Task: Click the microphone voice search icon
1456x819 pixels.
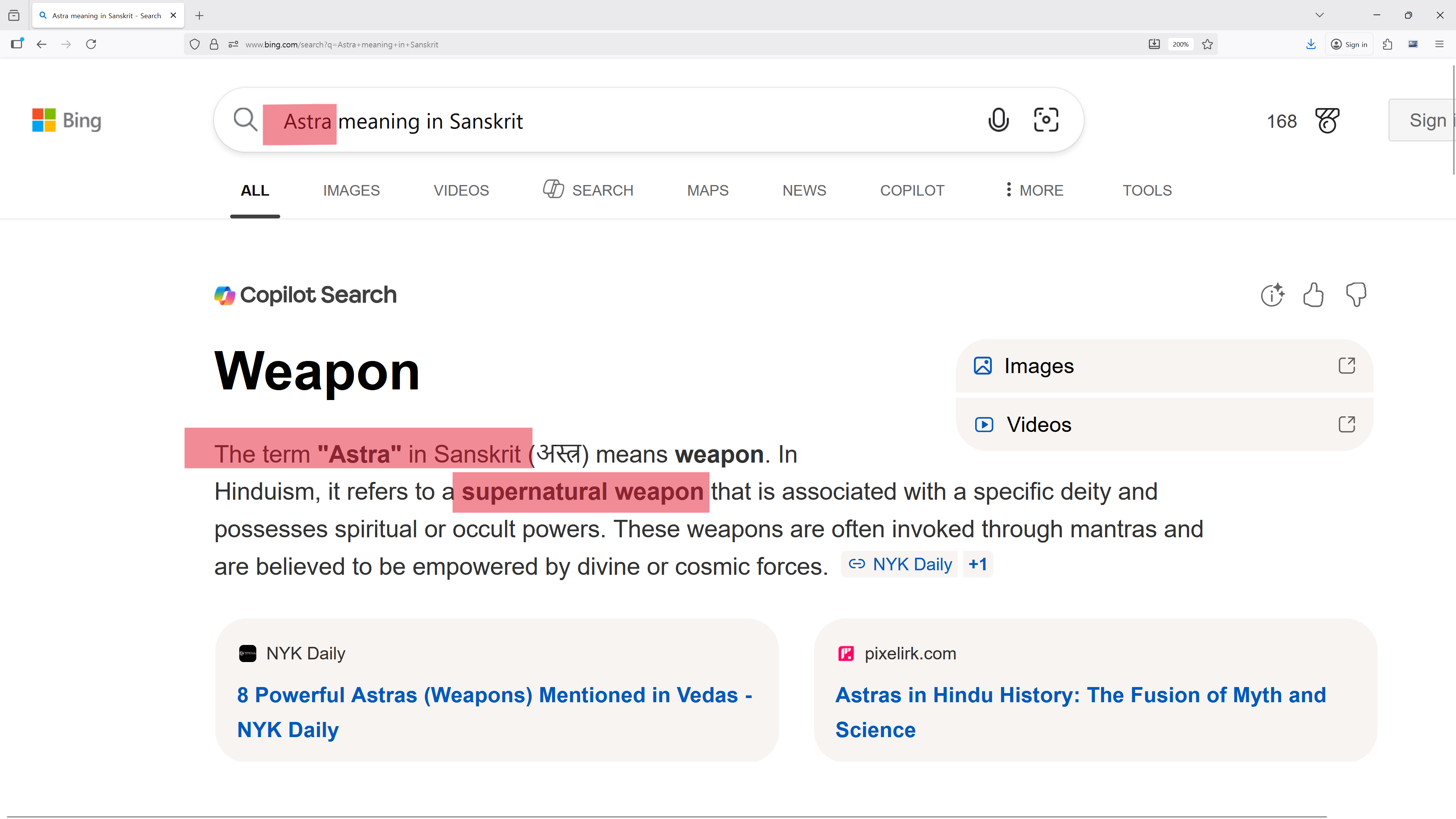Action: [x=998, y=120]
